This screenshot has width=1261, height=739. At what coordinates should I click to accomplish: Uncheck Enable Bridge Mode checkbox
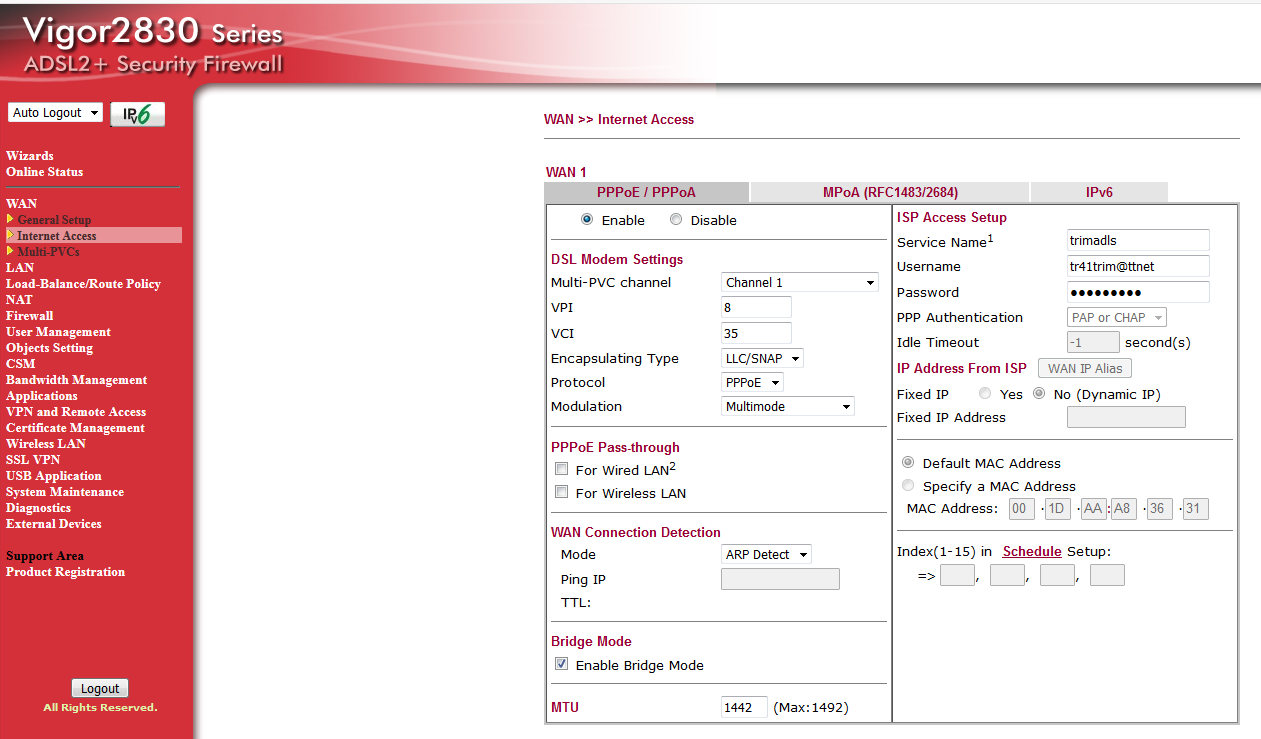pyautogui.click(x=562, y=665)
